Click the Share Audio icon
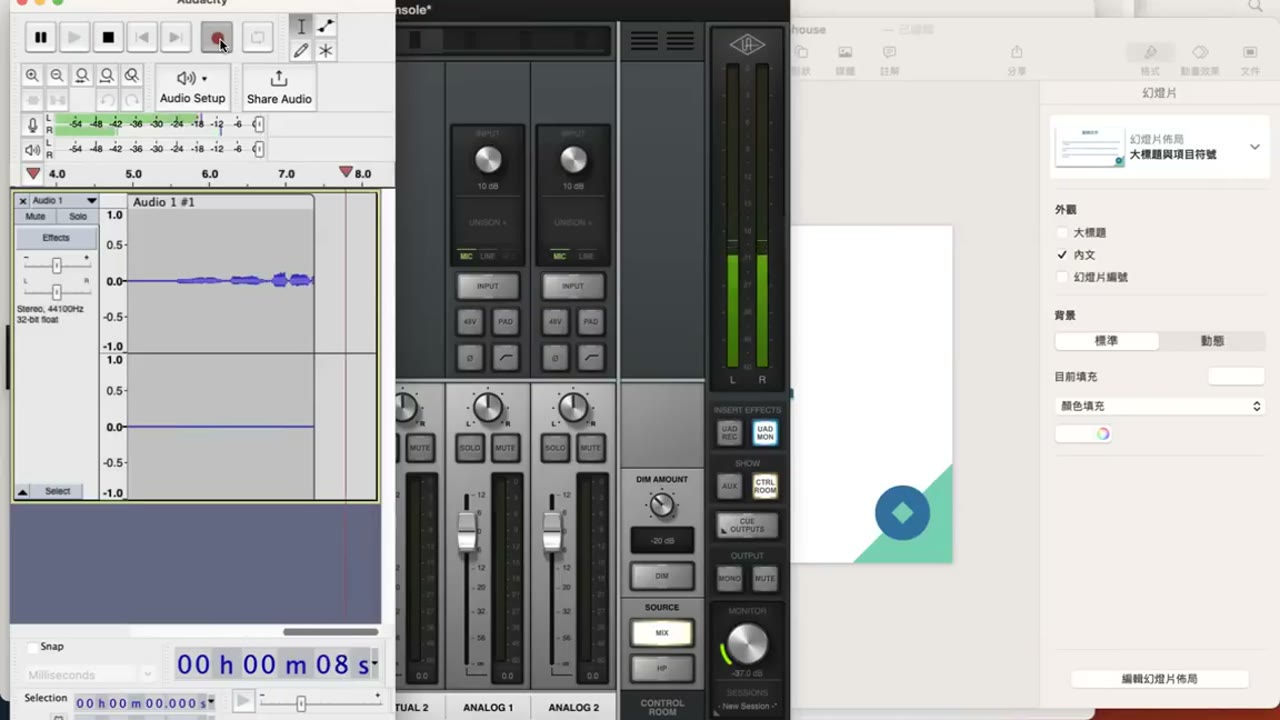The image size is (1280, 720). coord(279,78)
